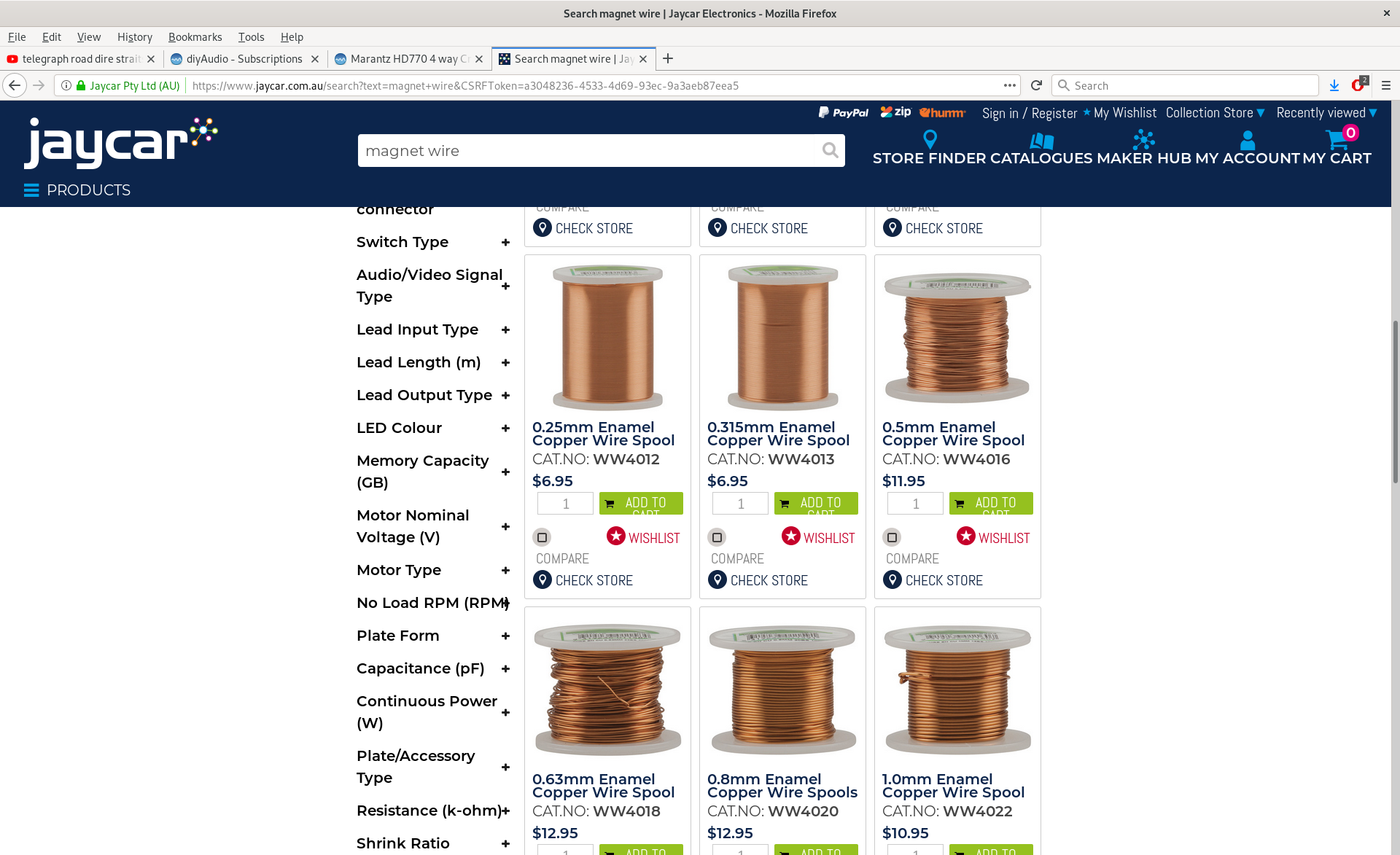Open My Account icon

[x=1248, y=140]
